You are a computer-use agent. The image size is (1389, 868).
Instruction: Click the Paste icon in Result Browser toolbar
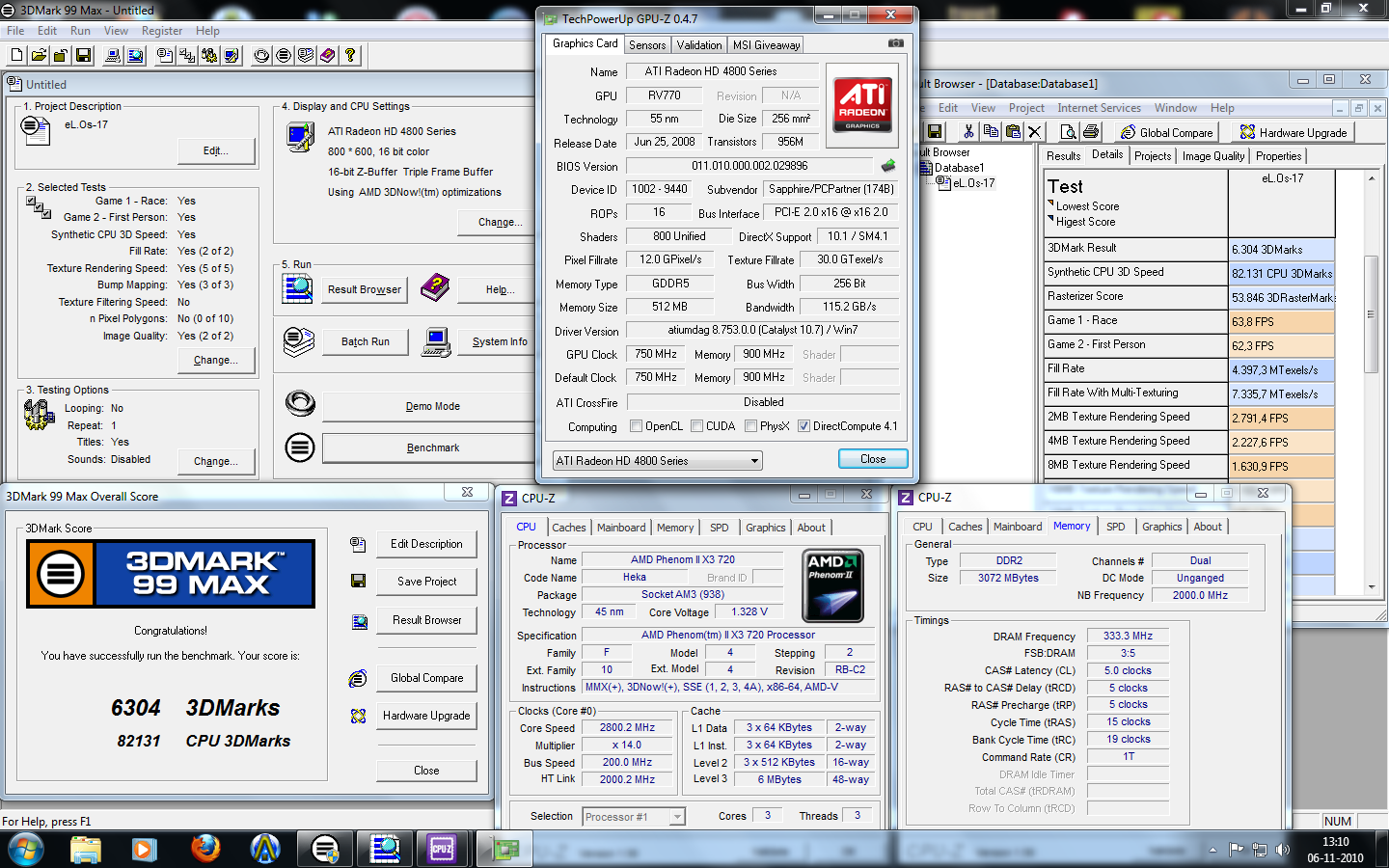pyautogui.click(x=1013, y=131)
